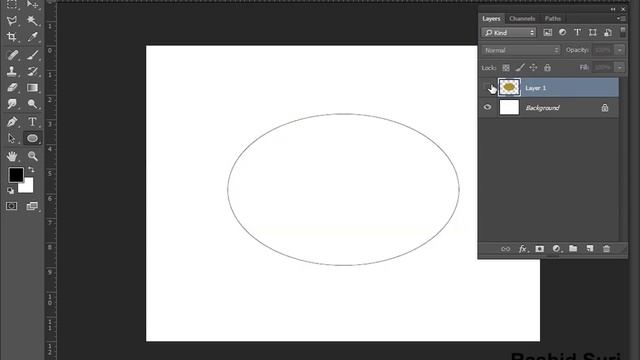Lock image pixels
640x360 pixels.
(520, 68)
